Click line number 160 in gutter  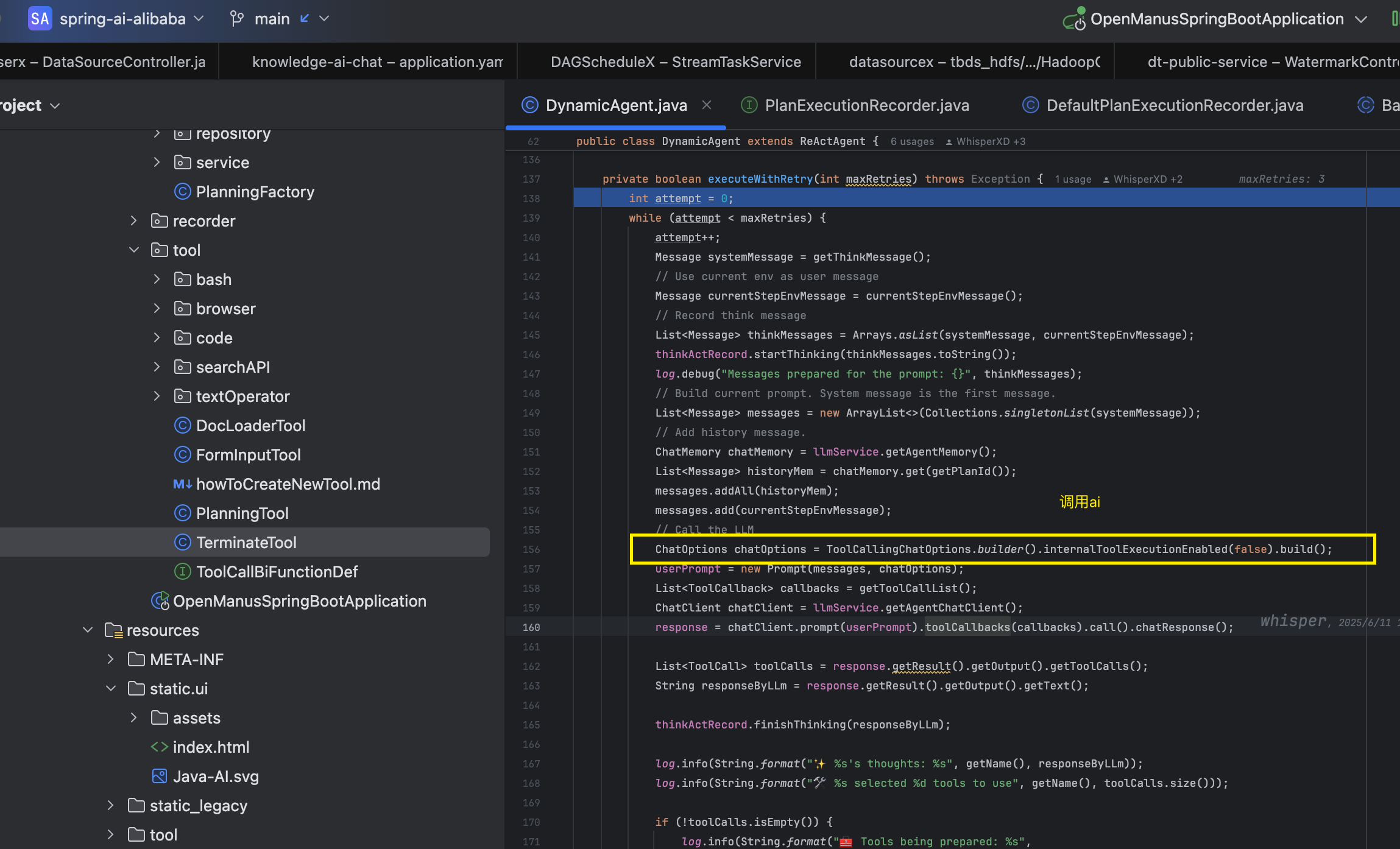pyautogui.click(x=531, y=627)
